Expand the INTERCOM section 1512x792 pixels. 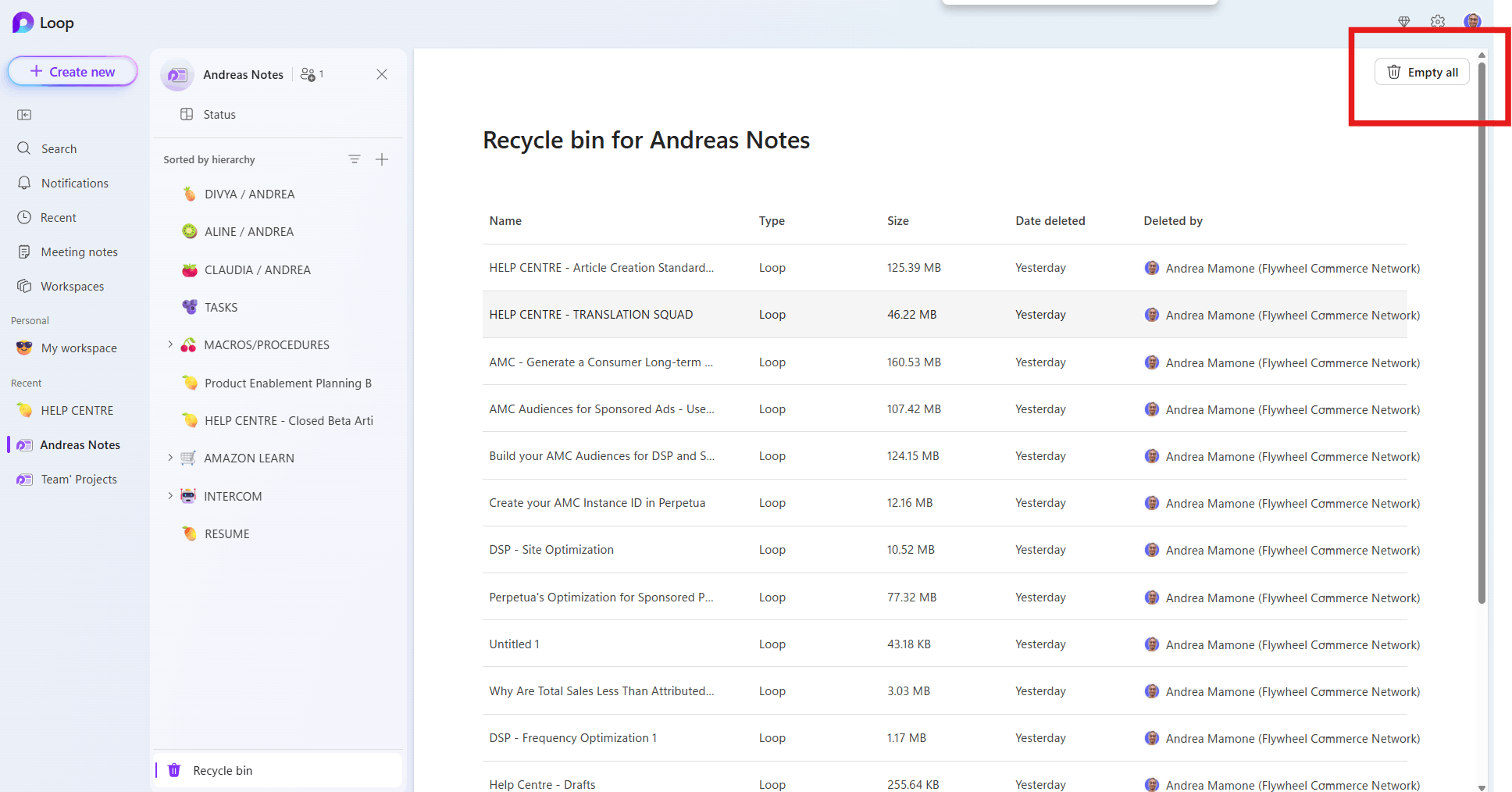[x=171, y=495]
